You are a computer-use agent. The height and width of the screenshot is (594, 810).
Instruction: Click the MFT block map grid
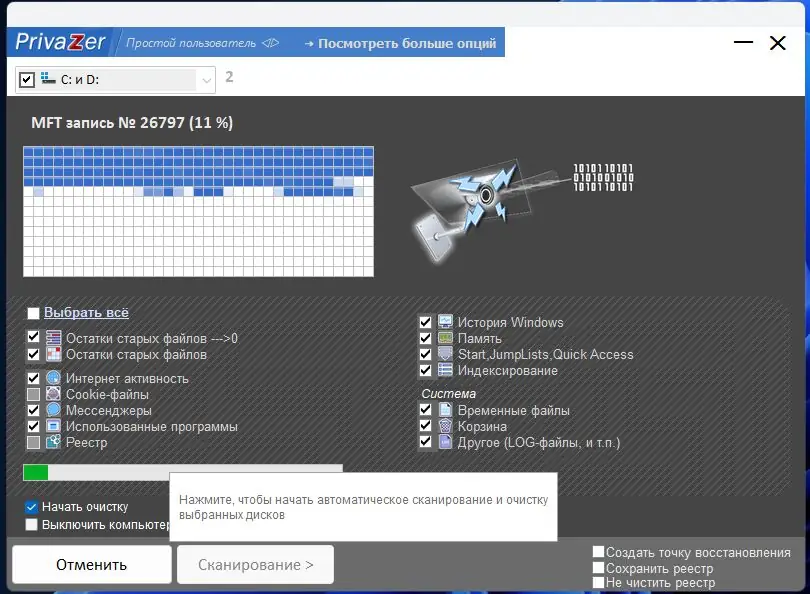[x=198, y=212]
